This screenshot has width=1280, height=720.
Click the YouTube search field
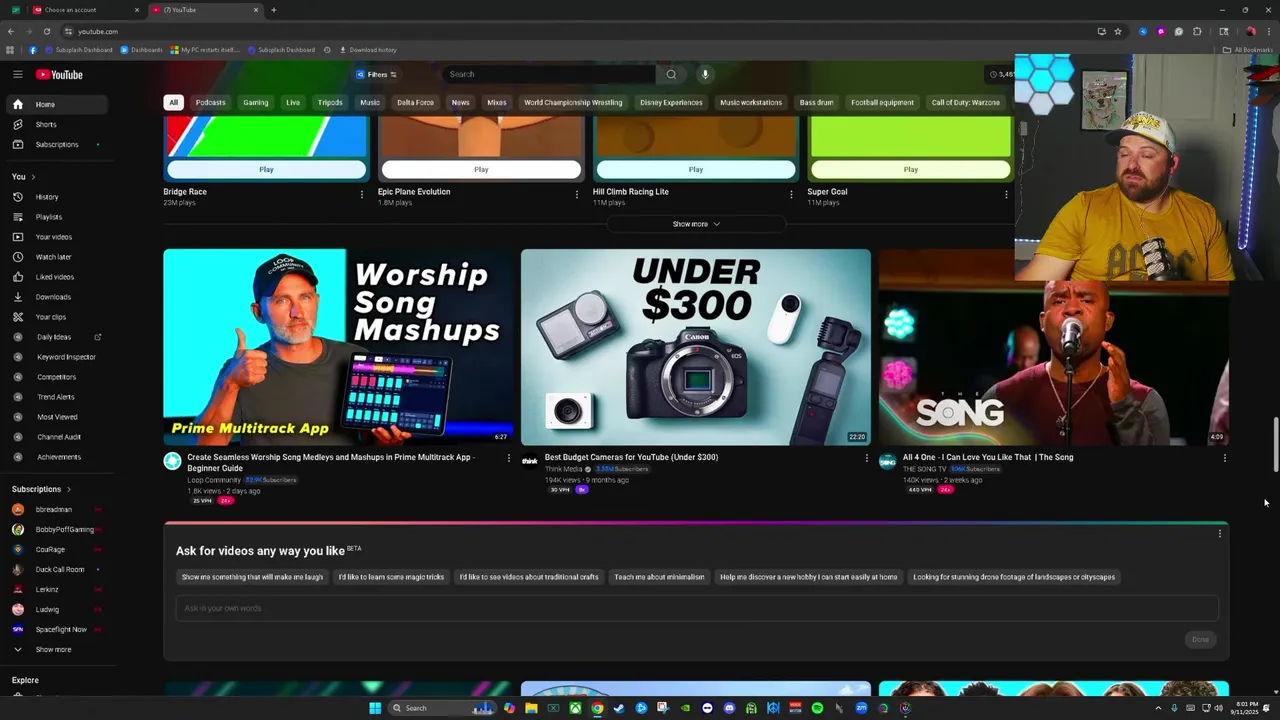[550, 74]
